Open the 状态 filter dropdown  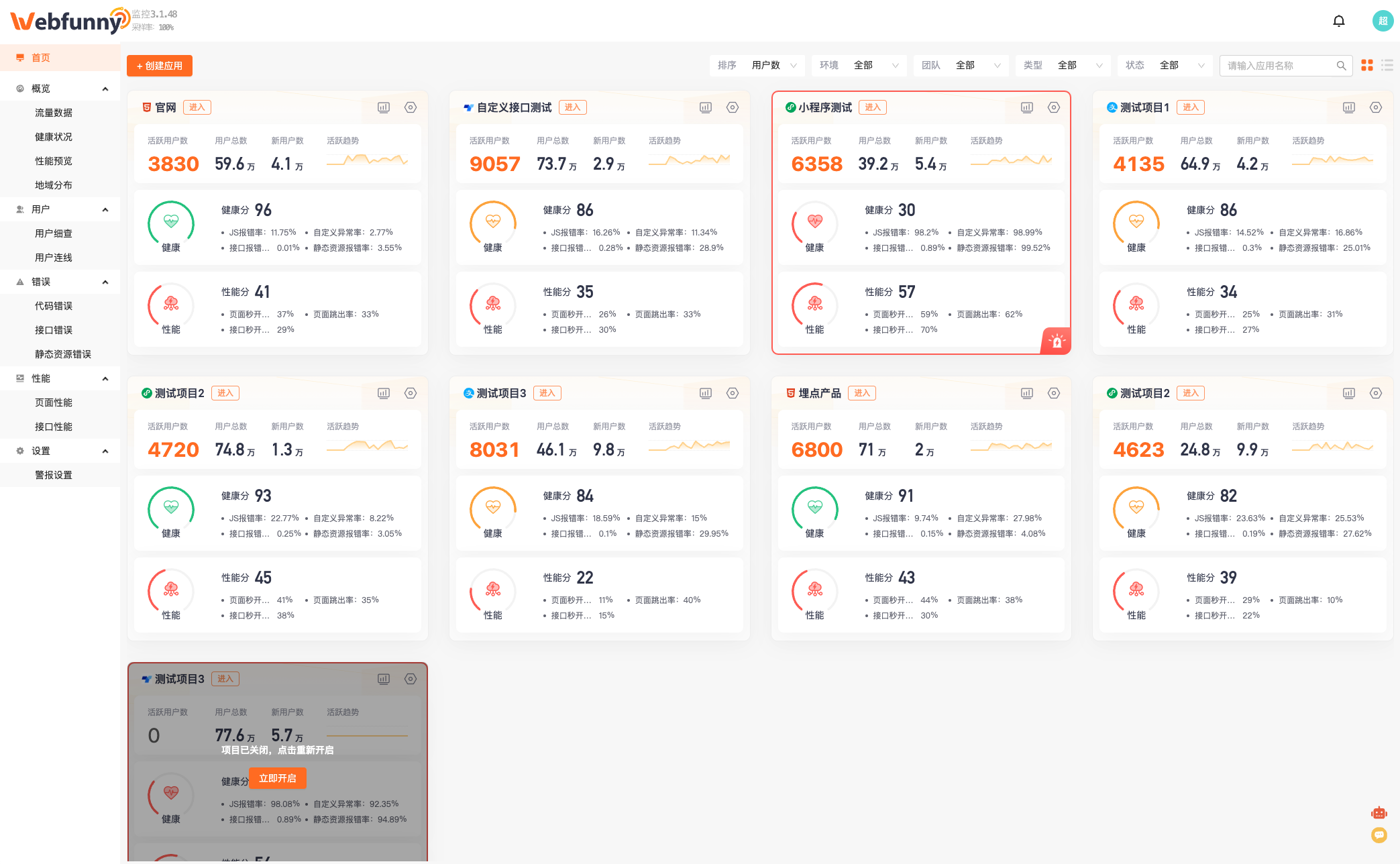click(x=1165, y=65)
